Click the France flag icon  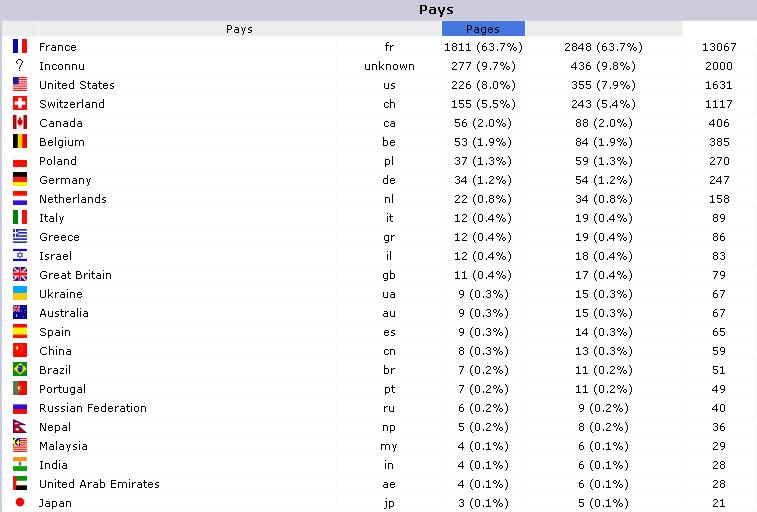click(20, 46)
